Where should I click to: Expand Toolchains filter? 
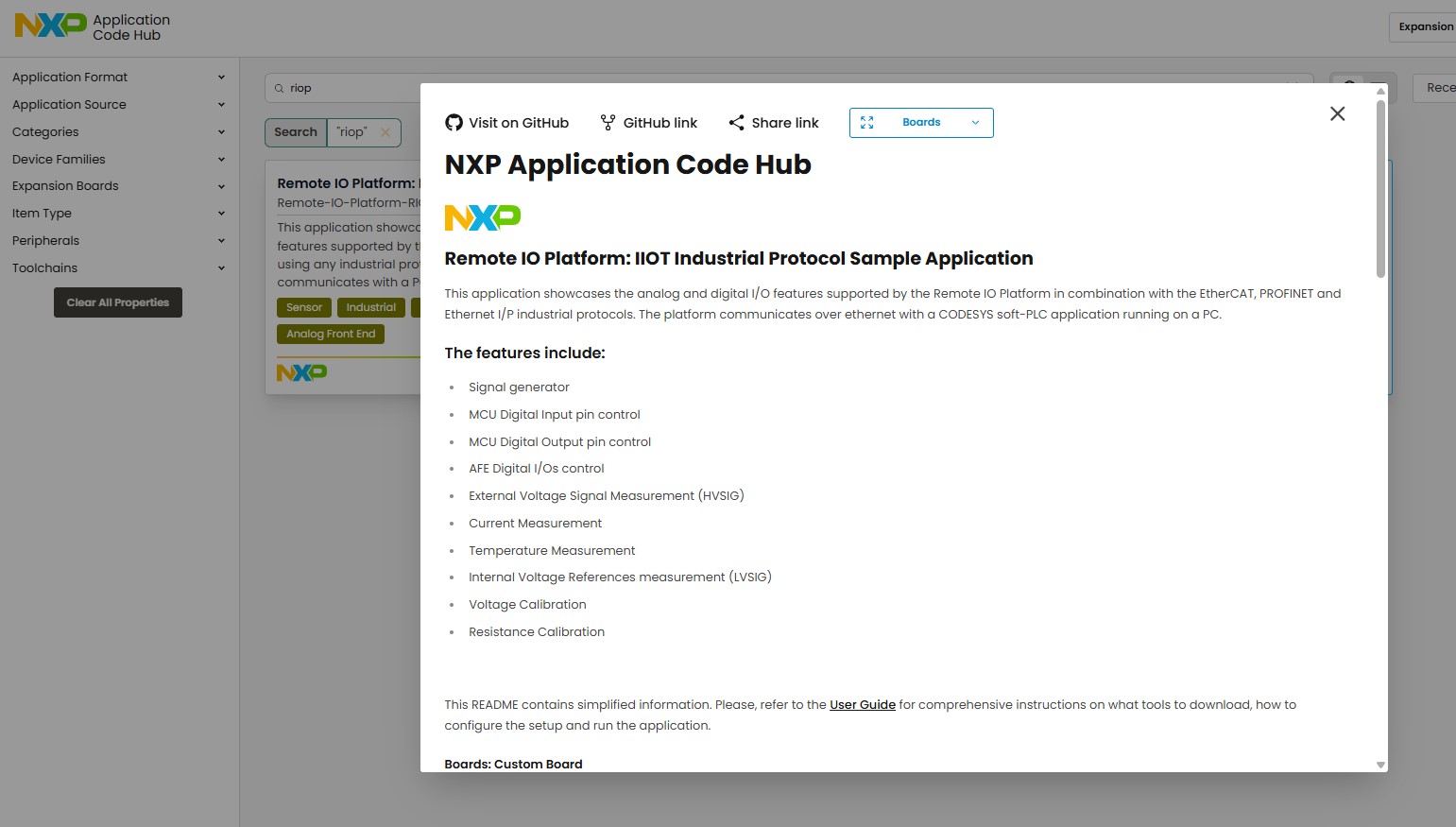pos(118,268)
